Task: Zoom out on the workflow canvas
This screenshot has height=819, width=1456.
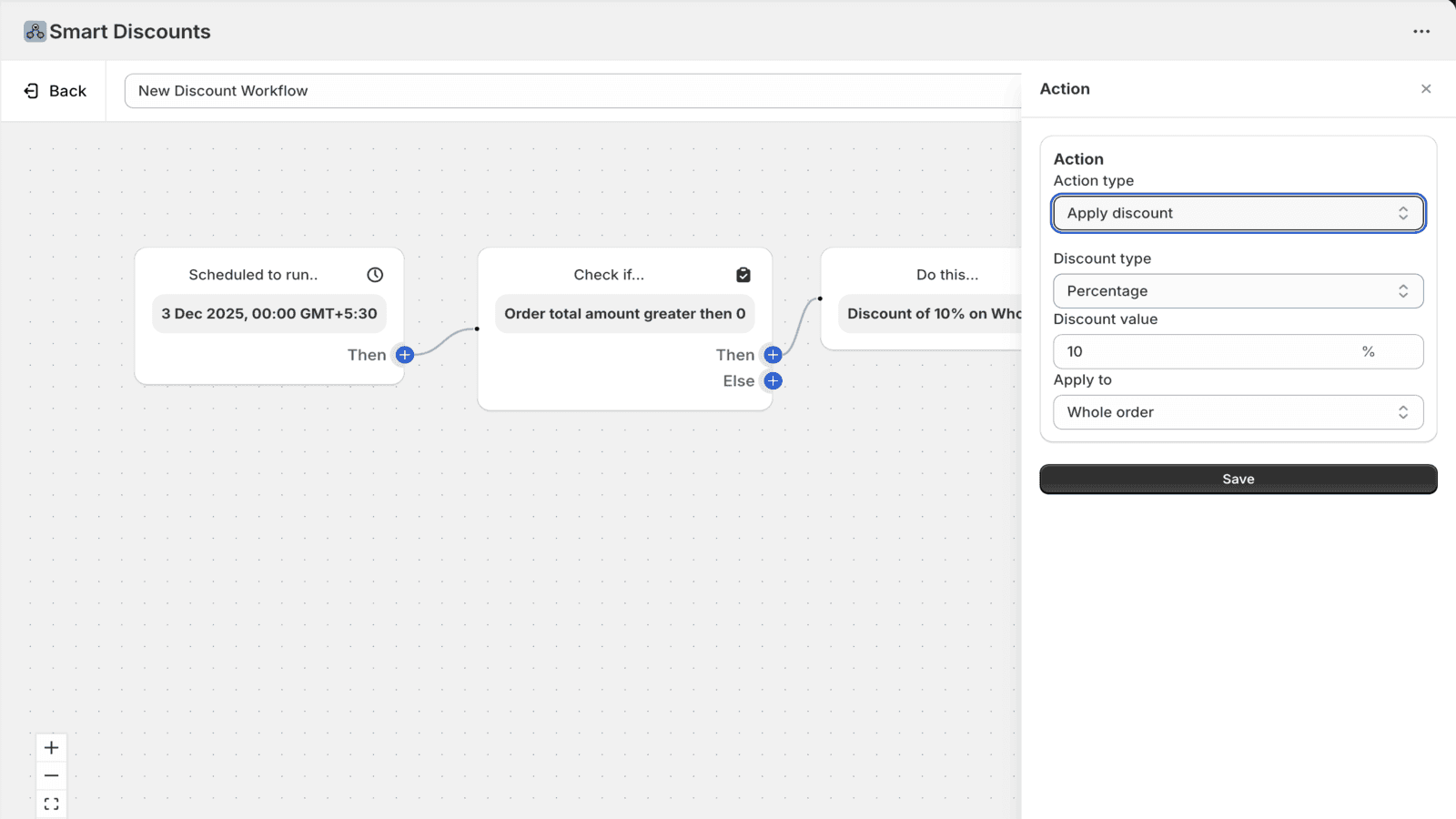Action: pos(52,776)
